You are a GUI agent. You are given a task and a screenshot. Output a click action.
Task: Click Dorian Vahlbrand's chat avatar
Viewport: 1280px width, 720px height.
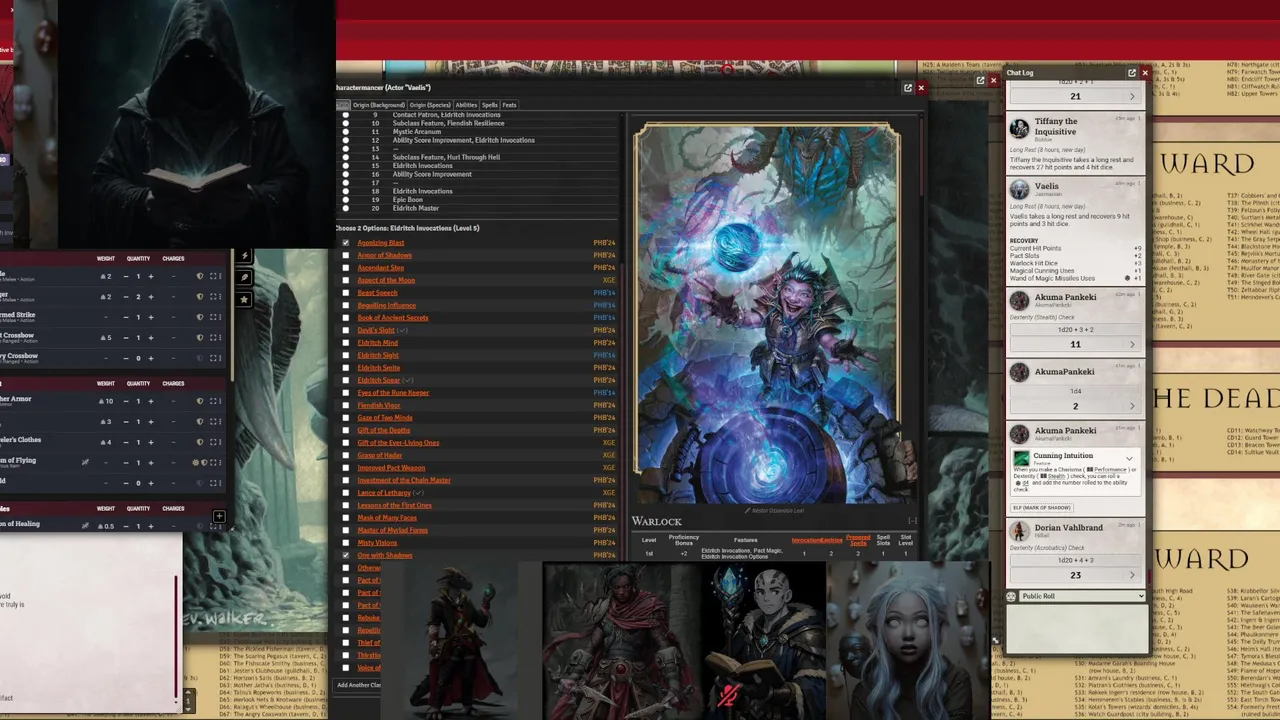(x=1019, y=531)
